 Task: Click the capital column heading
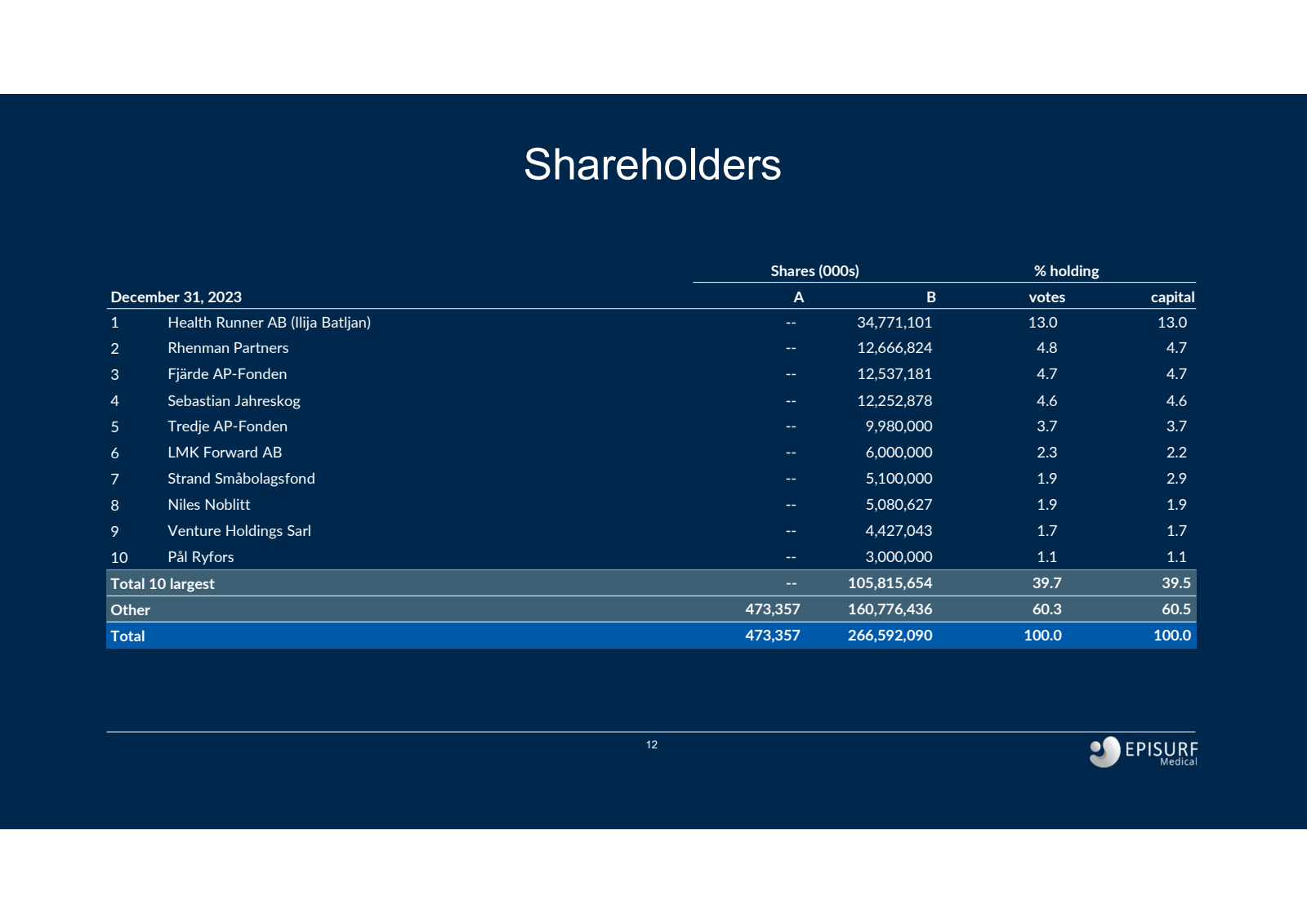1172,297
